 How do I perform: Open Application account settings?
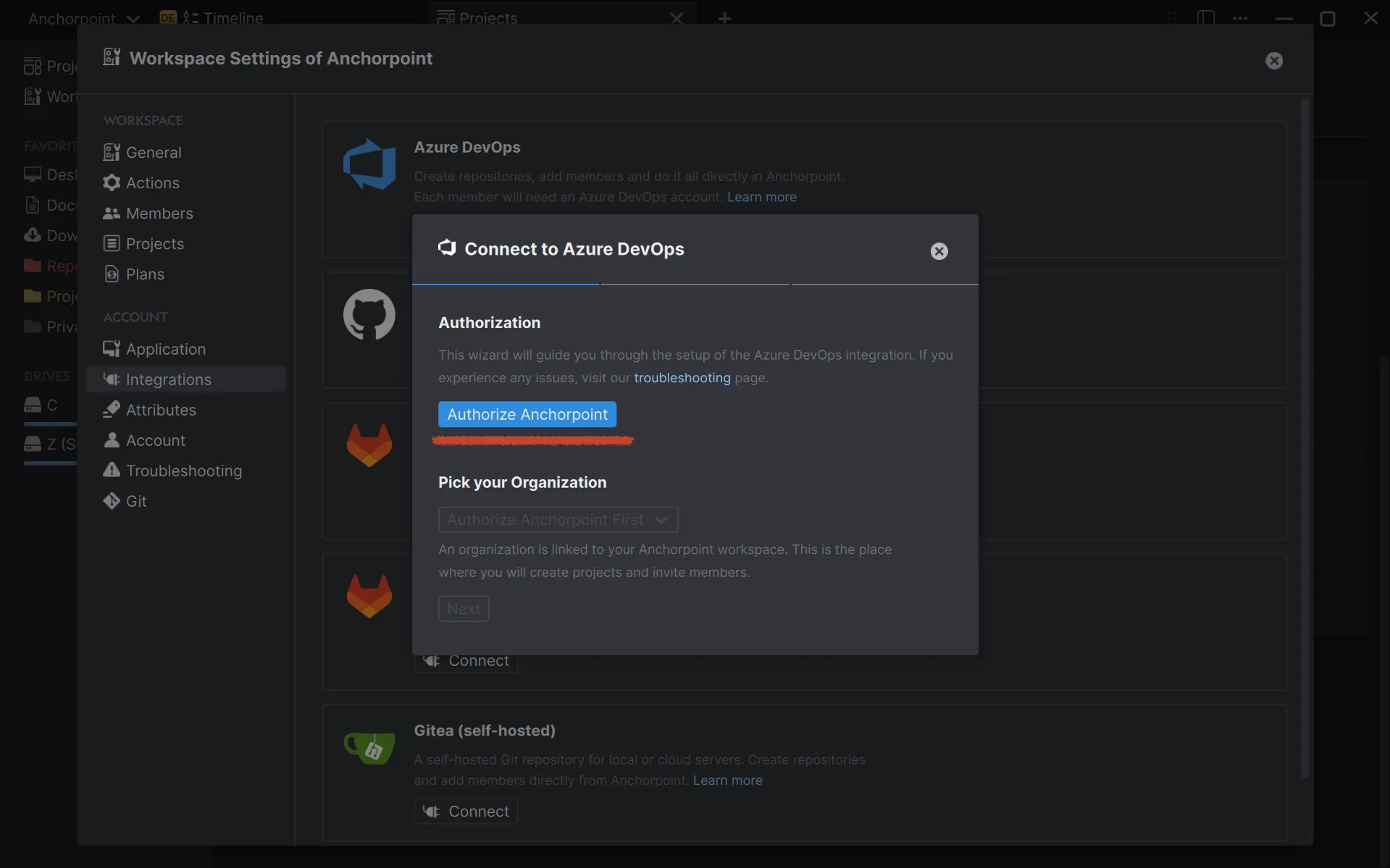(x=185, y=349)
